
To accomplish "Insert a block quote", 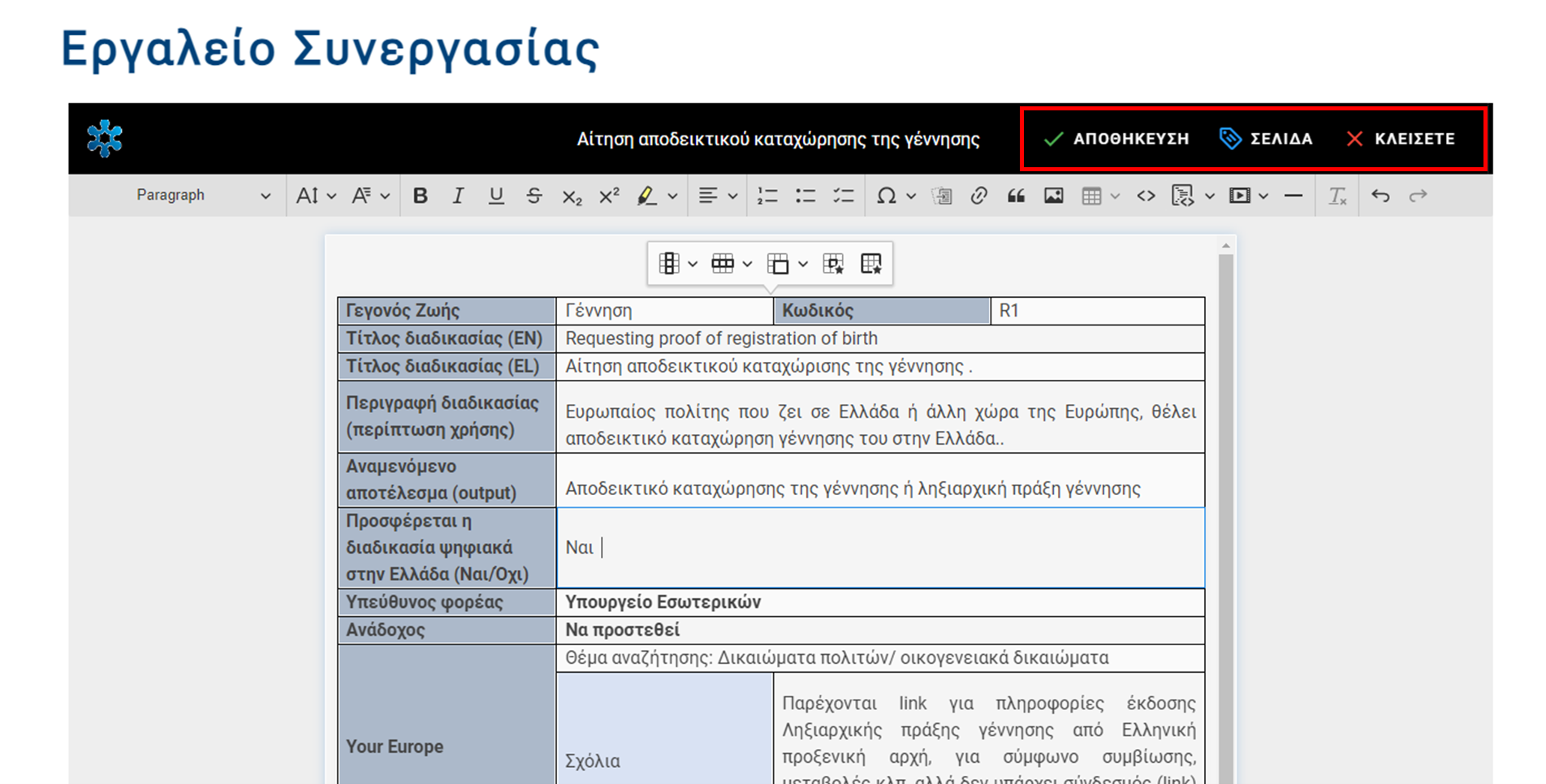I will coord(1016,196).
